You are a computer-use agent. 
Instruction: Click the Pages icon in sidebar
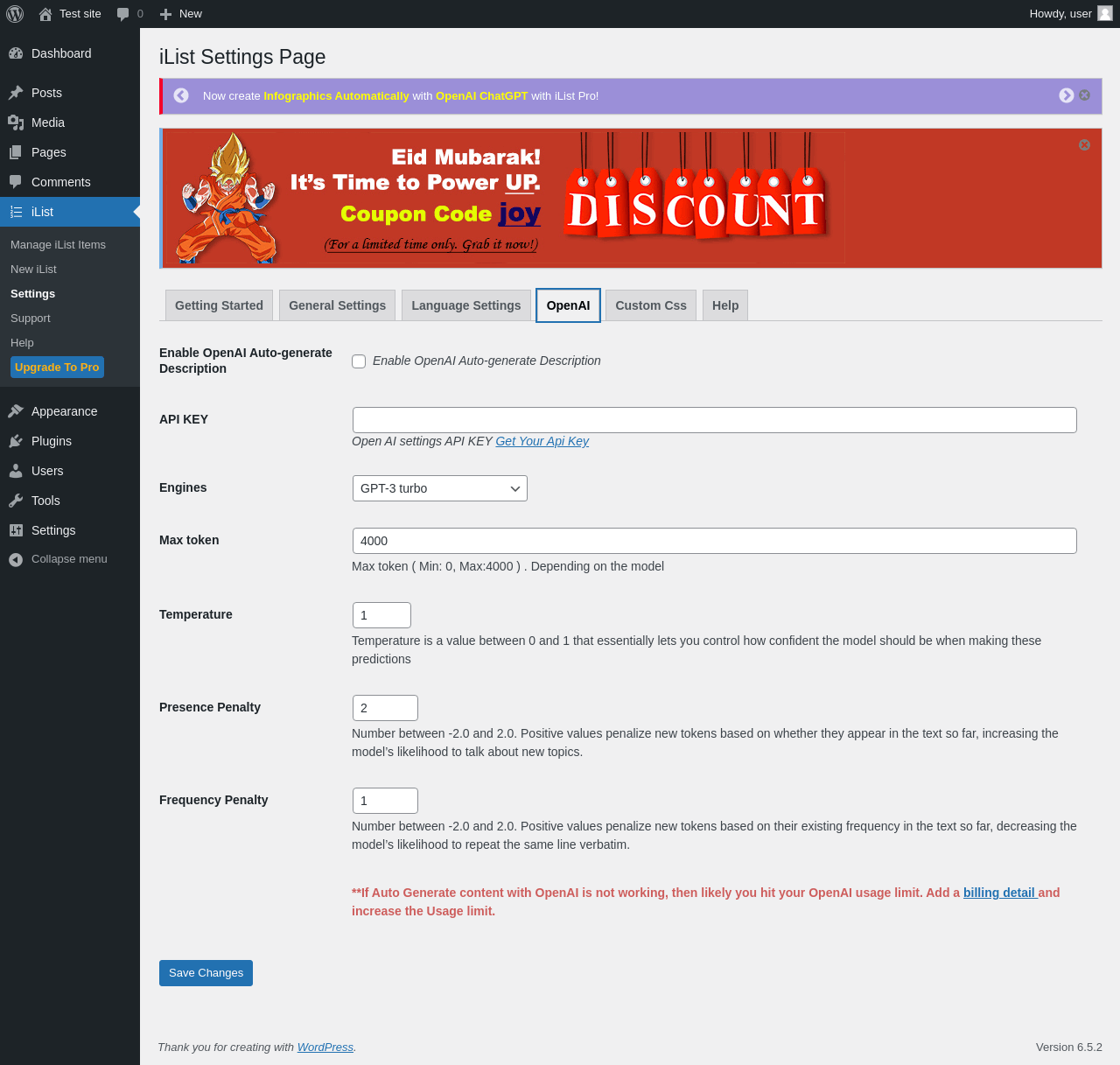click(x=16, y=152)
